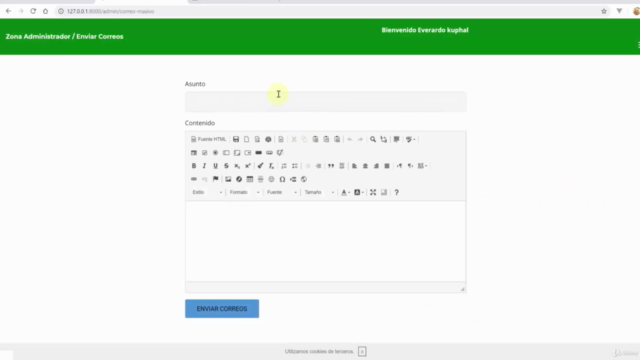Open the Templates icon
The height and width of the screenshot is (360, 640).
[281, 139]
